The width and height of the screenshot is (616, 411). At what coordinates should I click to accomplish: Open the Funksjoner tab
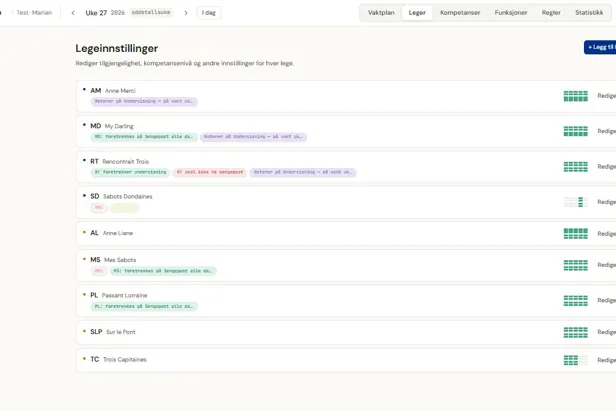pyautogui.click(x=511, y=13)
